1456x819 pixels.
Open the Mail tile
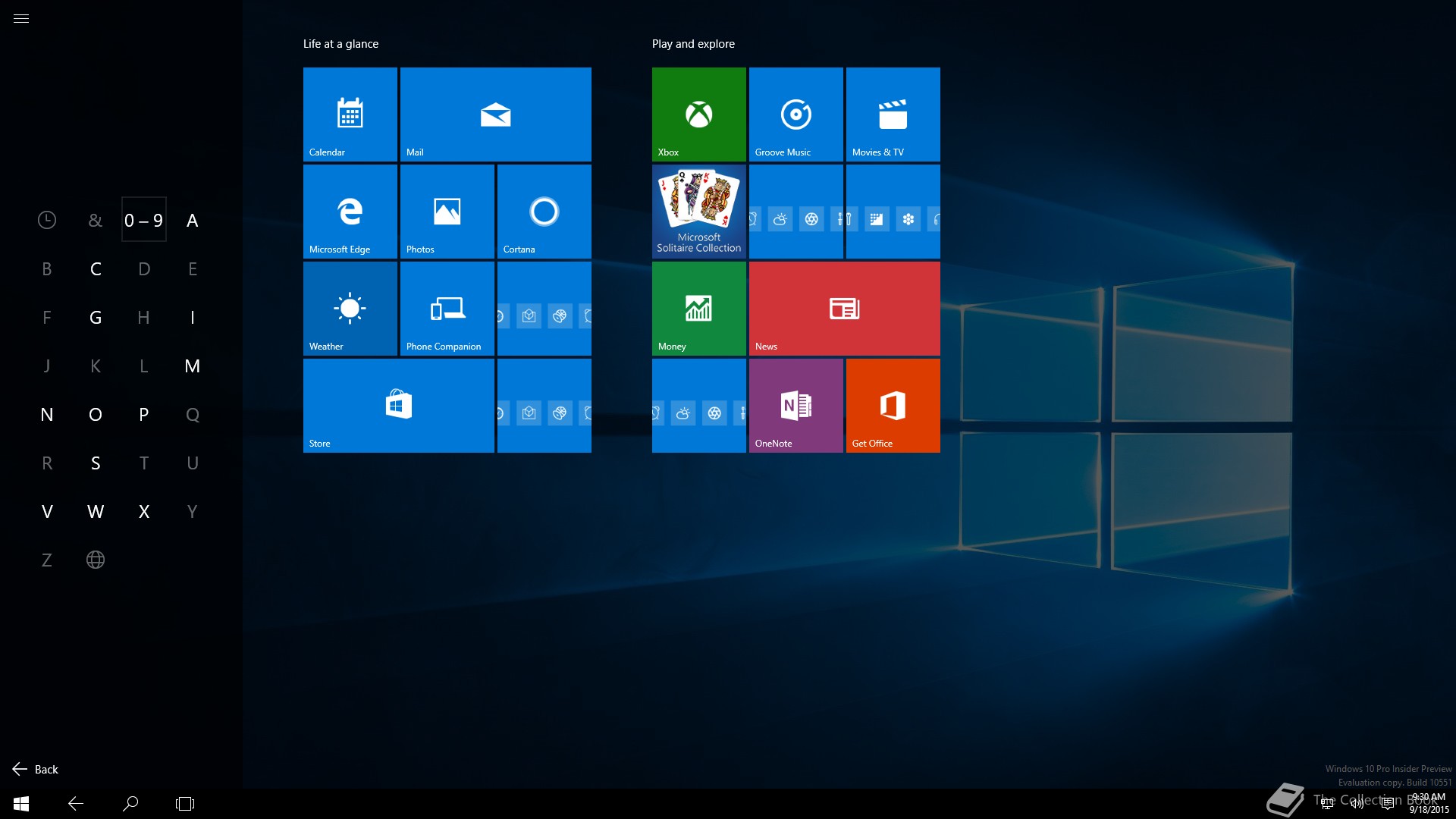pos(496,115)
